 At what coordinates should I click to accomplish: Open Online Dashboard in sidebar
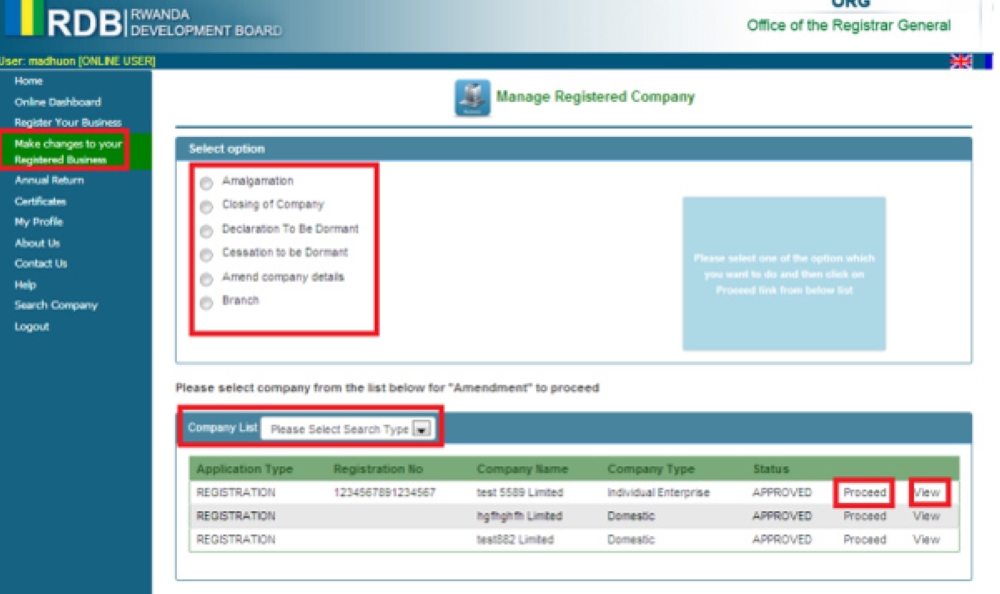point(57,102)
